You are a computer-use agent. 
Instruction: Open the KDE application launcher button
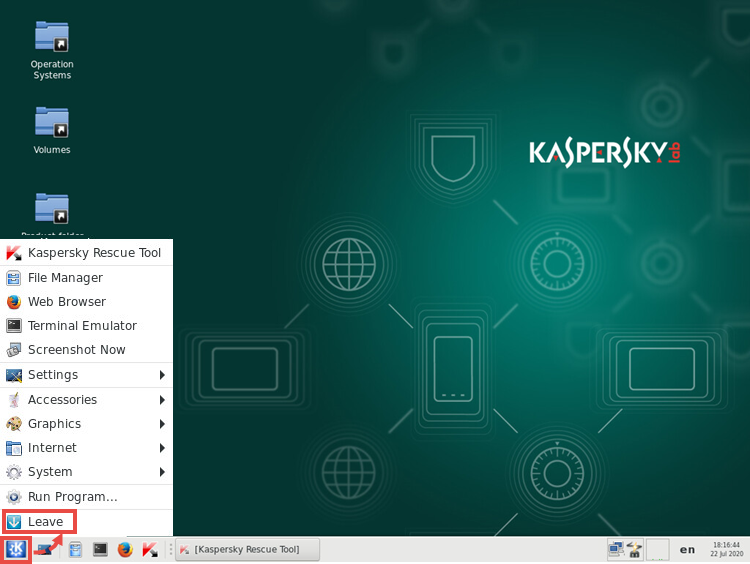pyautogui.click(x=16, y=549)
